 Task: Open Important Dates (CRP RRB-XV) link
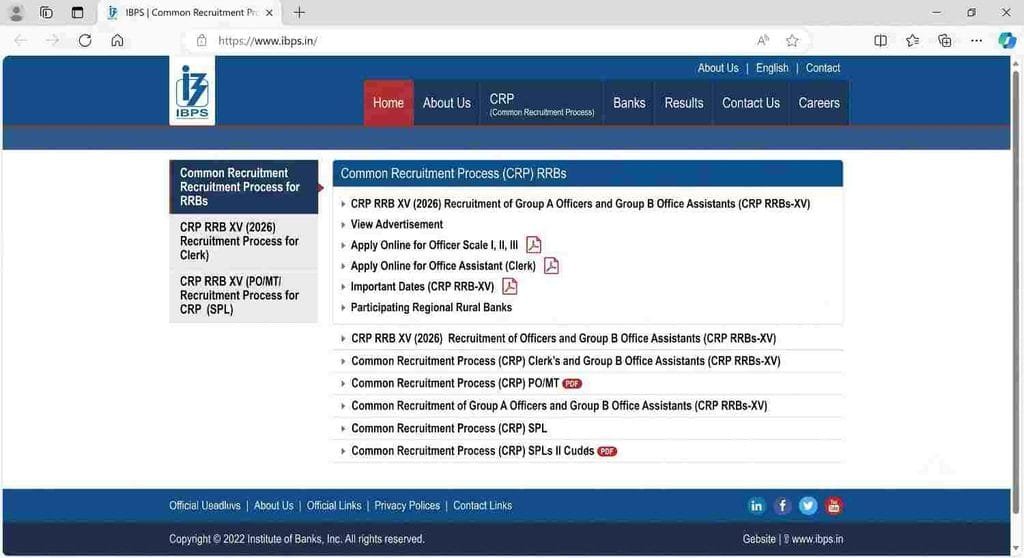[422, 287]
